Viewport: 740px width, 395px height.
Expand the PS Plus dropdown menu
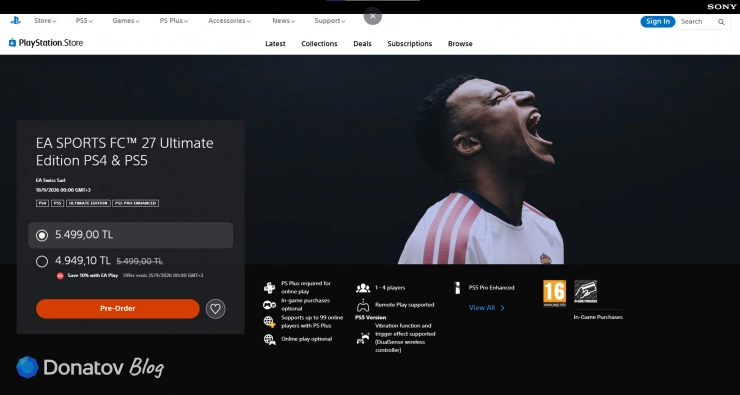tap(174, 21)
